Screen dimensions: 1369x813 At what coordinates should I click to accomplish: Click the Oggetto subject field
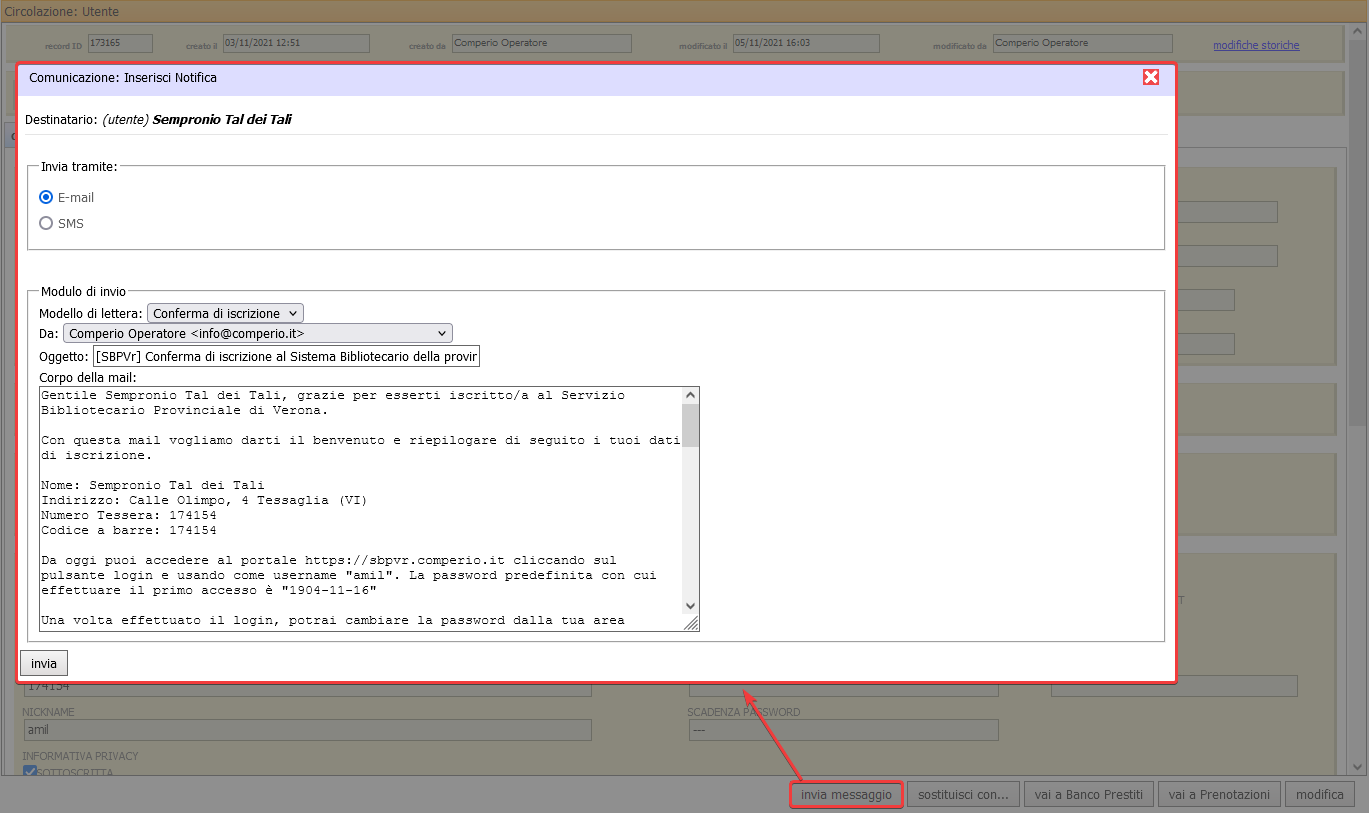pyautogui.click(x=286, y=357)
